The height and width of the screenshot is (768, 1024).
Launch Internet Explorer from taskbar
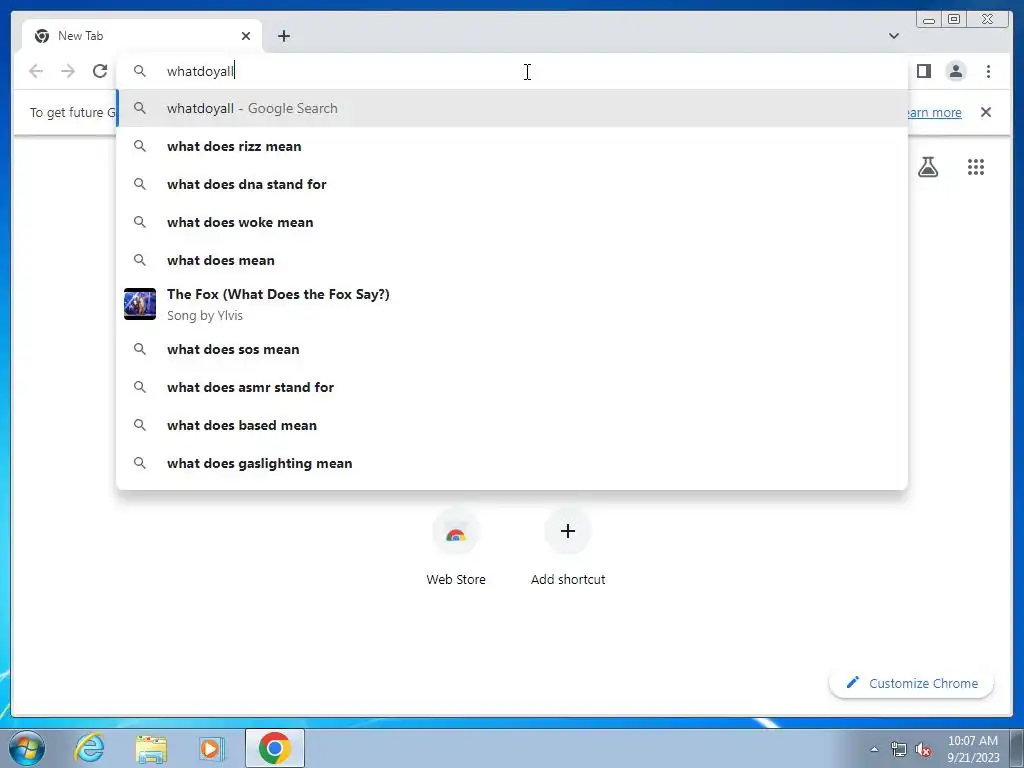click(89, 748)
